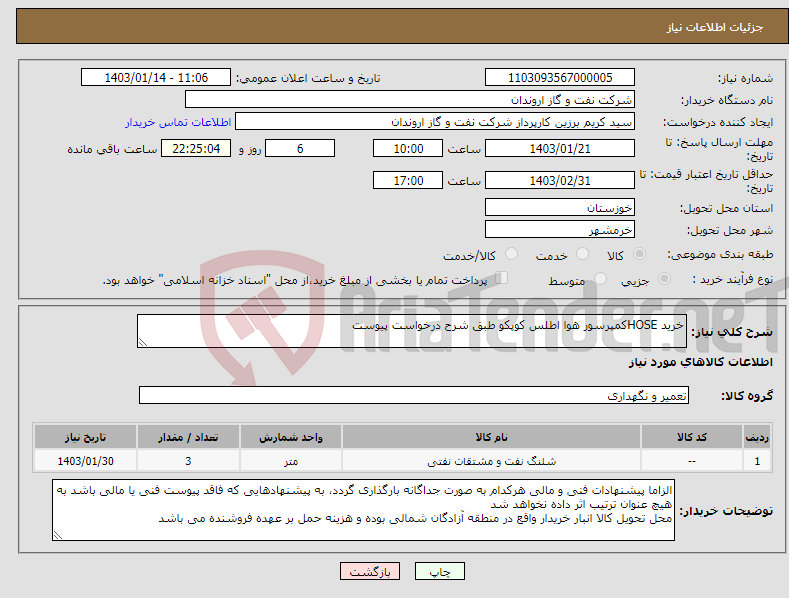Click the buyer name field شرکت نفت و گاز اروندان
Screen dimensions: 789x598
click(410, 100)
